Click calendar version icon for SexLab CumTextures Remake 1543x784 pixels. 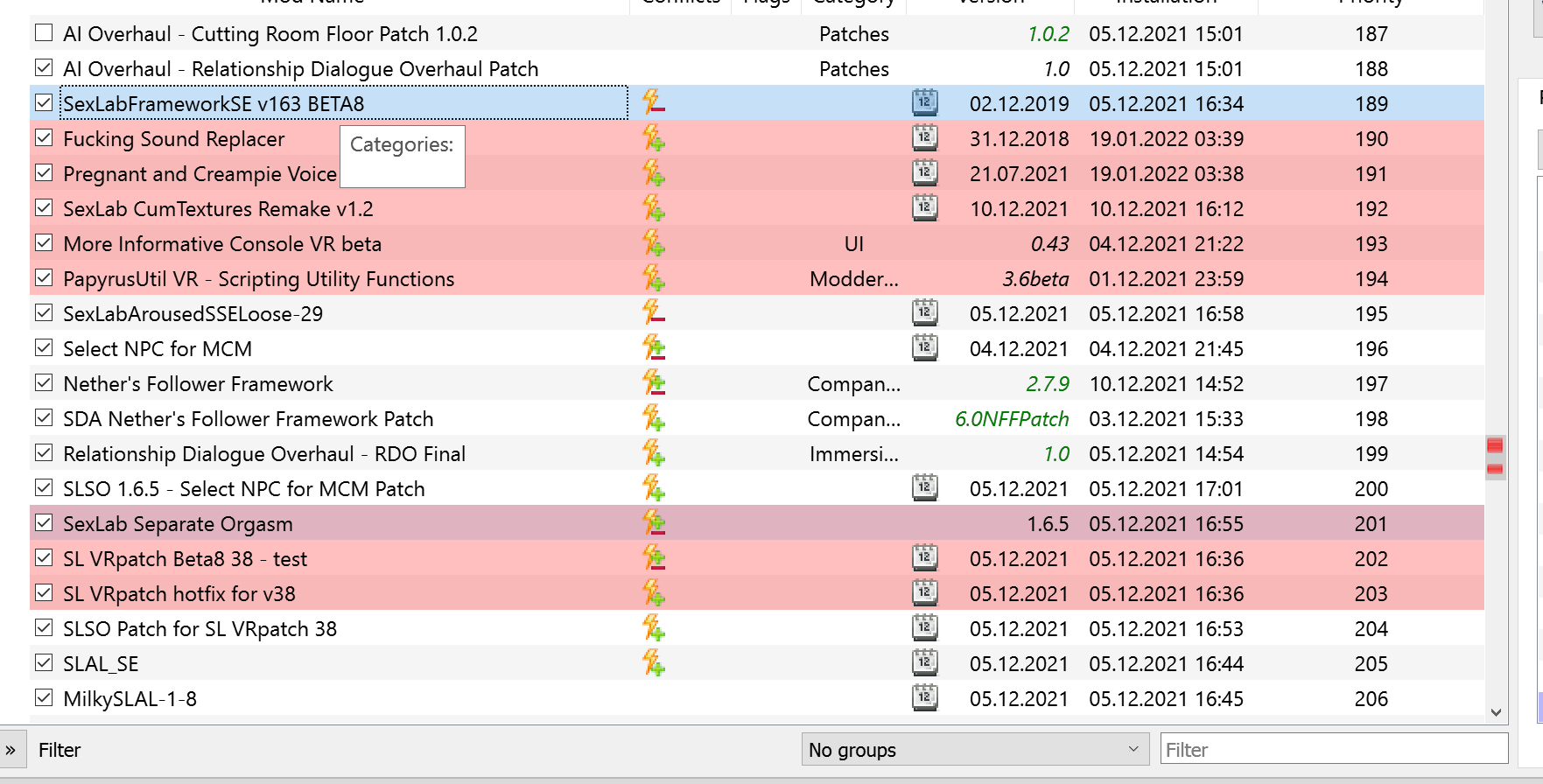(924, 207)
